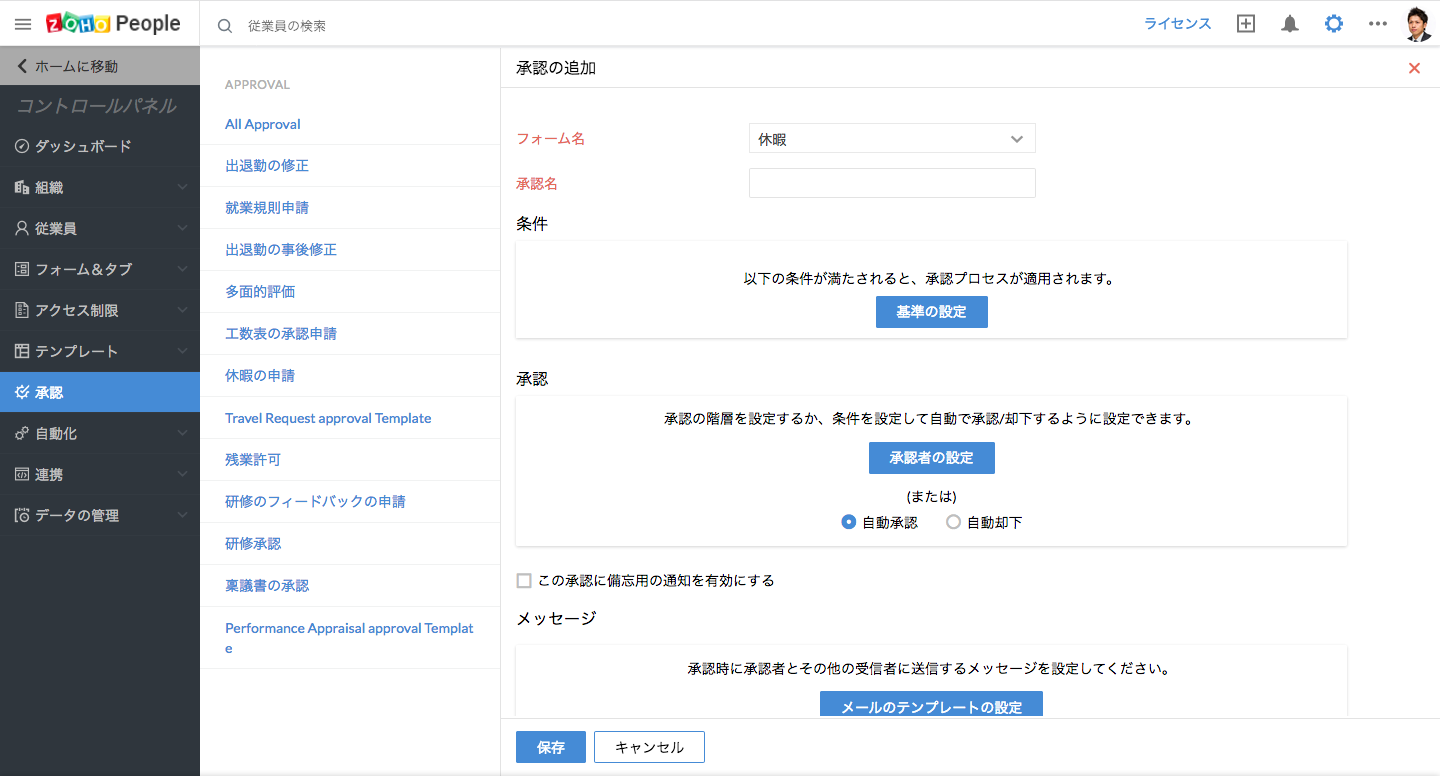Select the 自動承認 radio button
This screenshot has width=1440, height=776.
coord(849,522)
